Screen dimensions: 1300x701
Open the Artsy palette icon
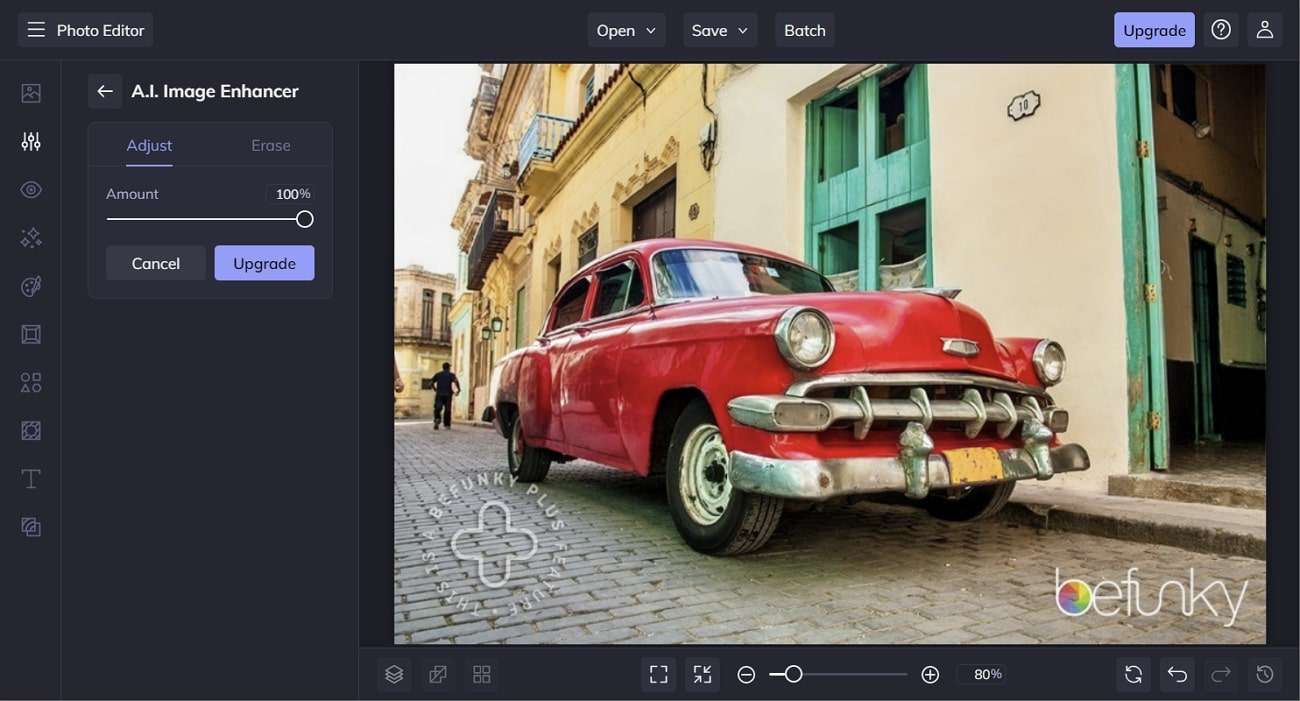[x=31, y=287]
